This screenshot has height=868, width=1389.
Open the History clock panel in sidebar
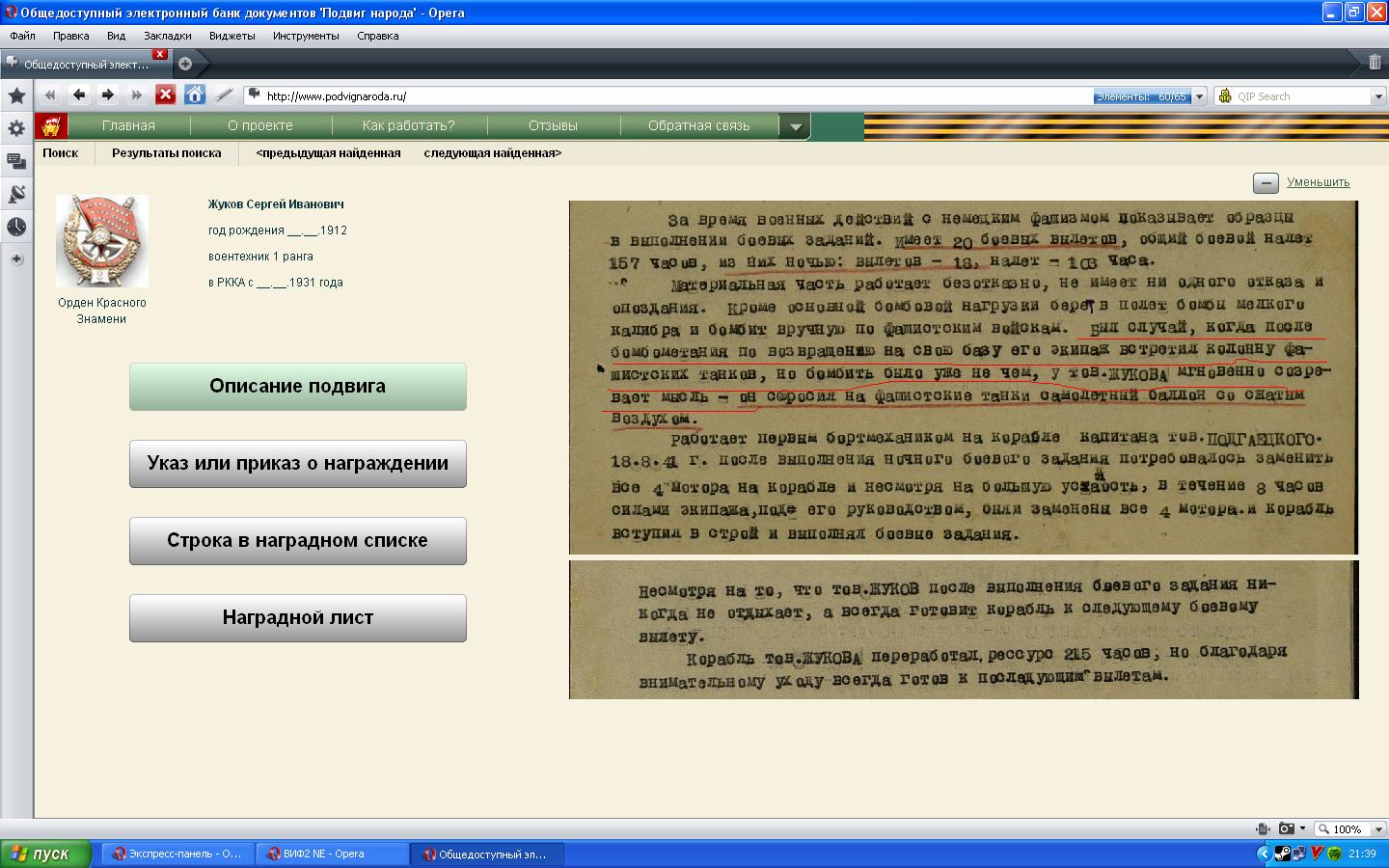click(x=16, y=227)
